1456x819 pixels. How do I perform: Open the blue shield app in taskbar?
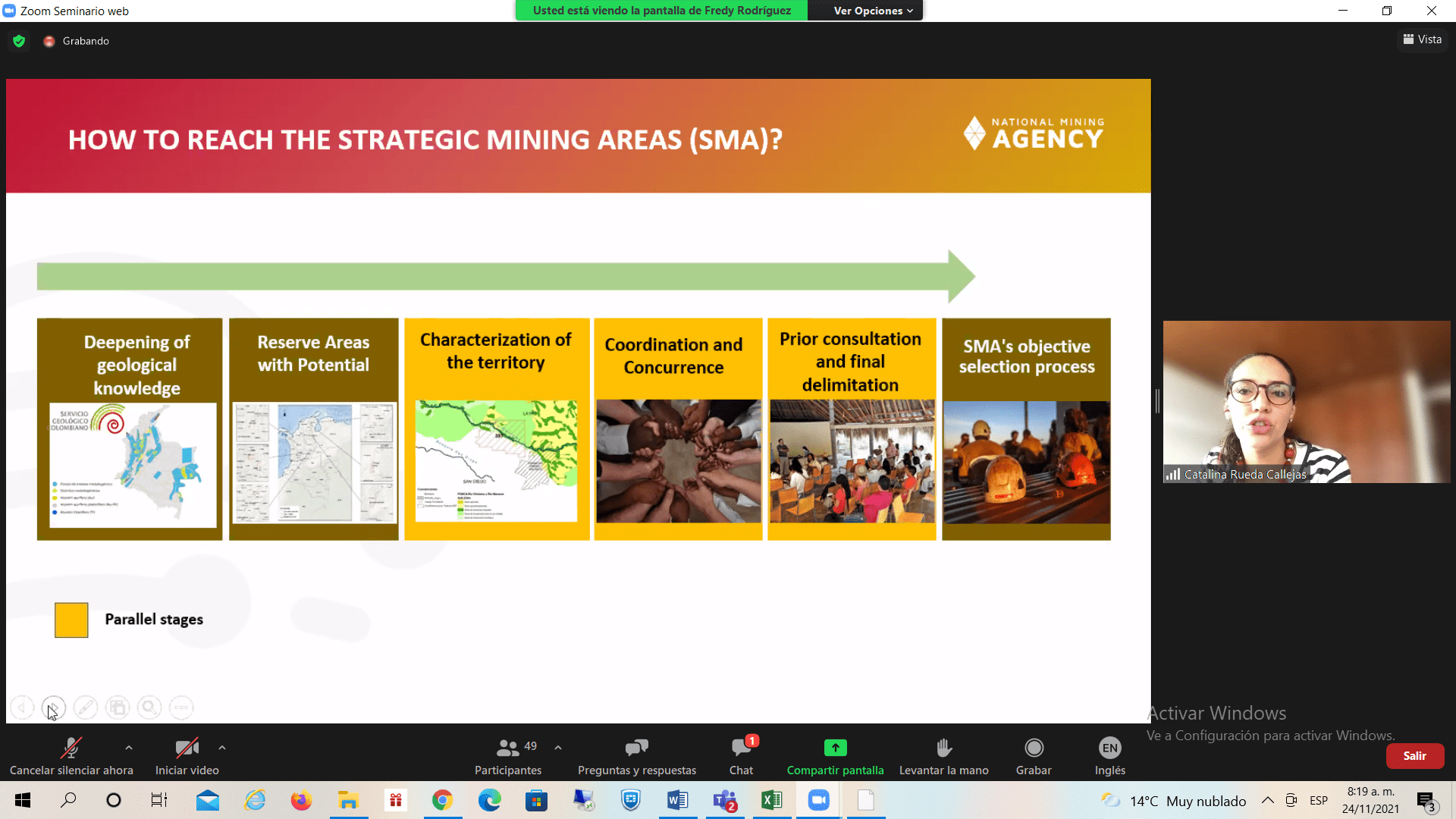[x=630, y=800]
